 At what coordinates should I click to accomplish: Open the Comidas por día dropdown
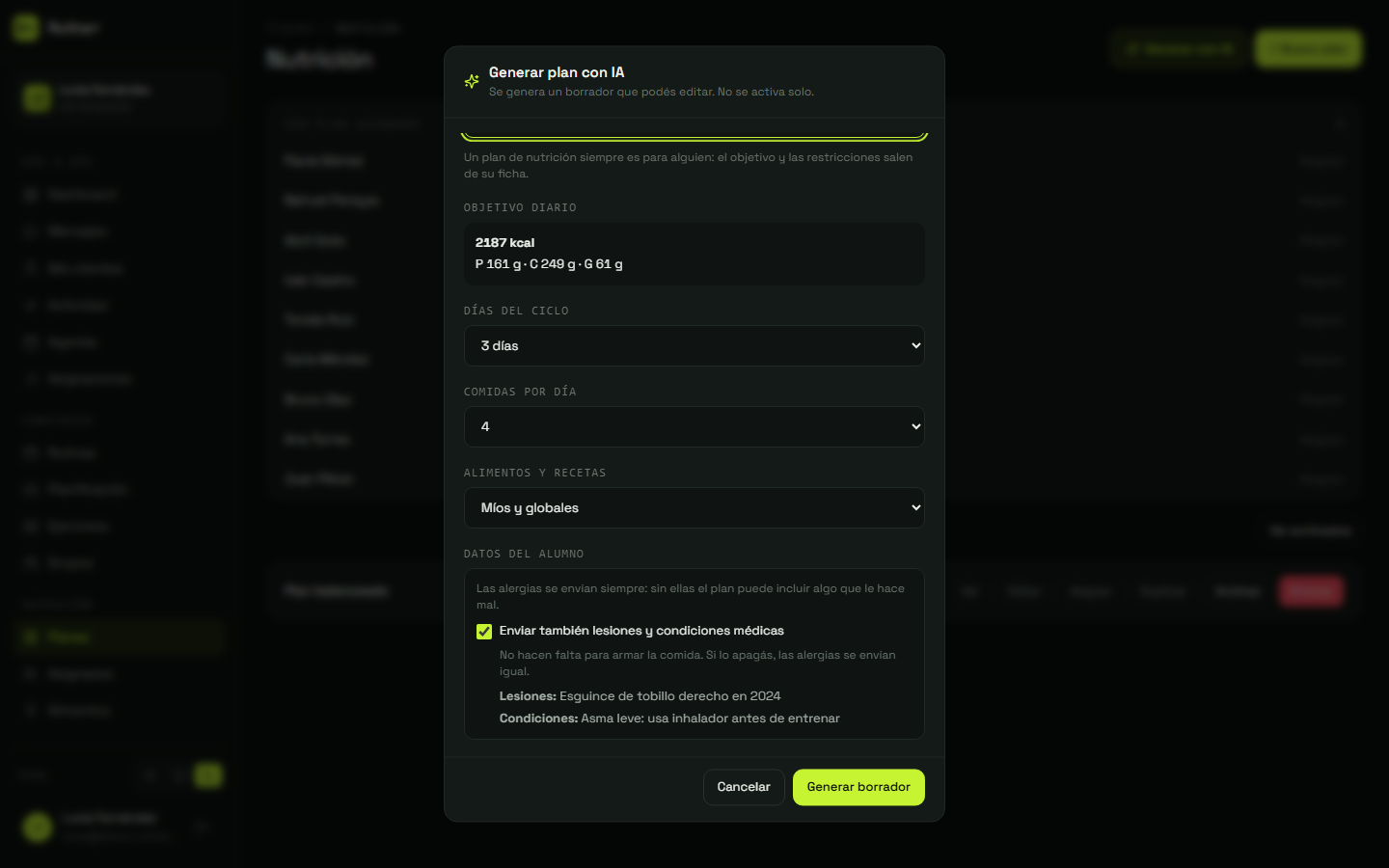click(694, 426)
